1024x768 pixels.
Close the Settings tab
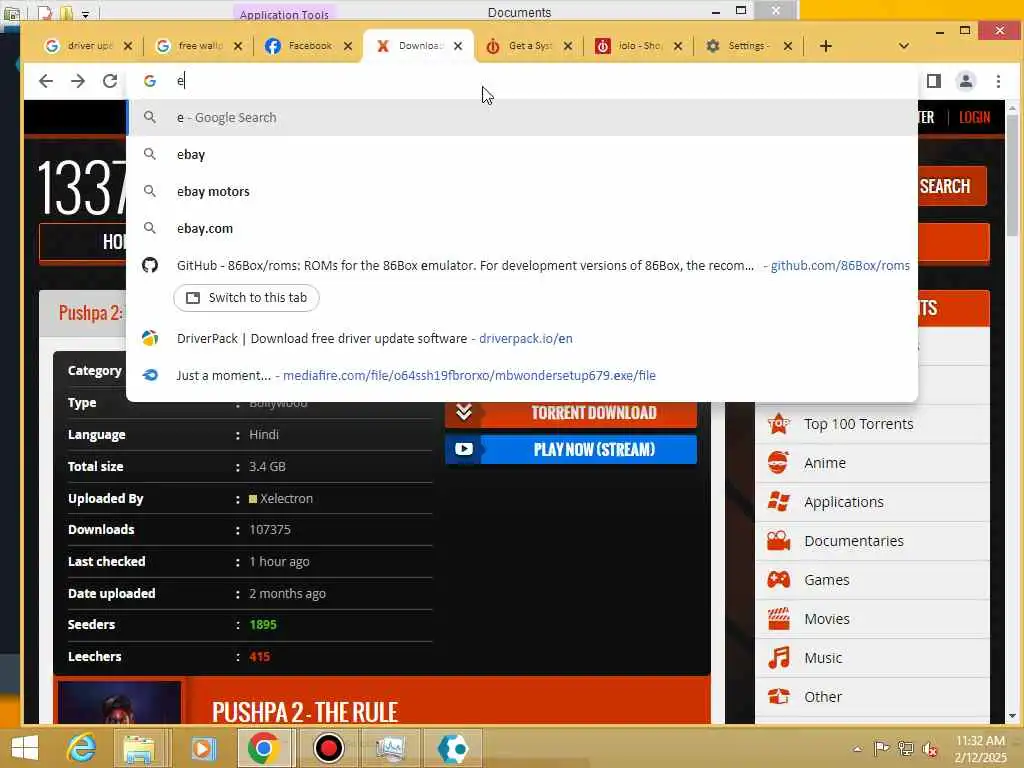point(788,46)
